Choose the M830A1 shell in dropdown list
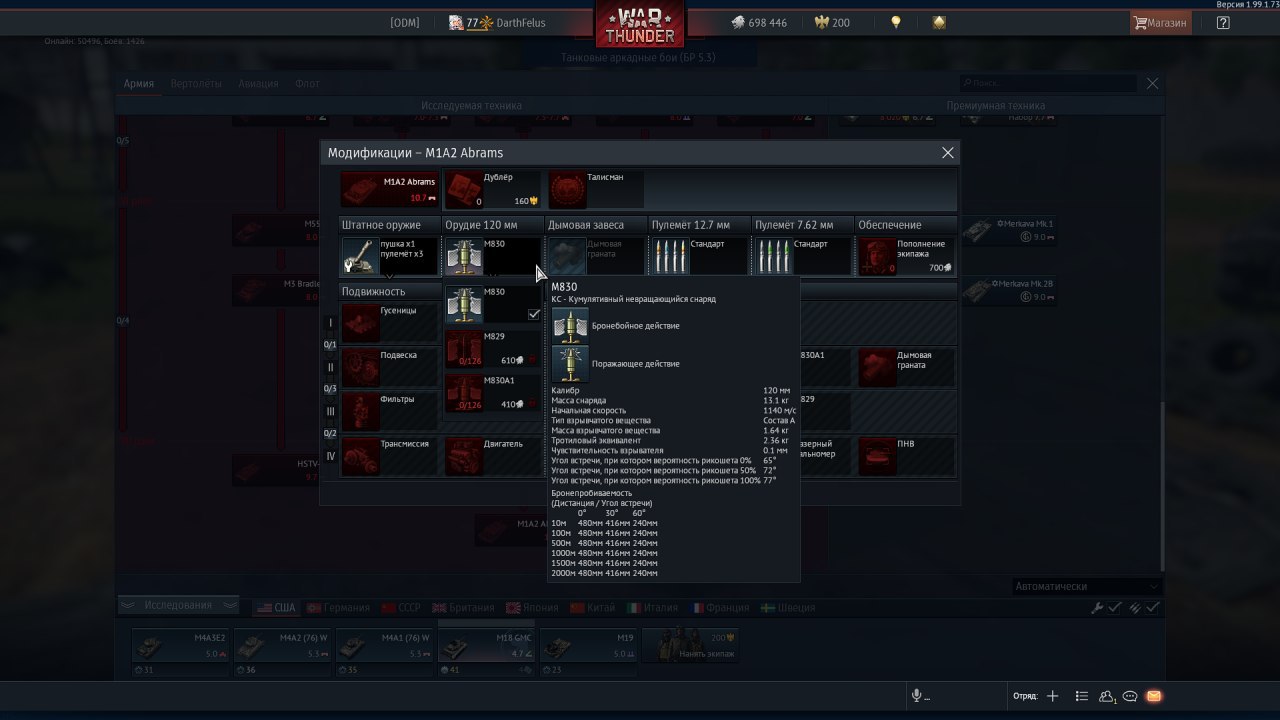The width and height of the screenshot is (1280, 720). click(x=493, y=392)
